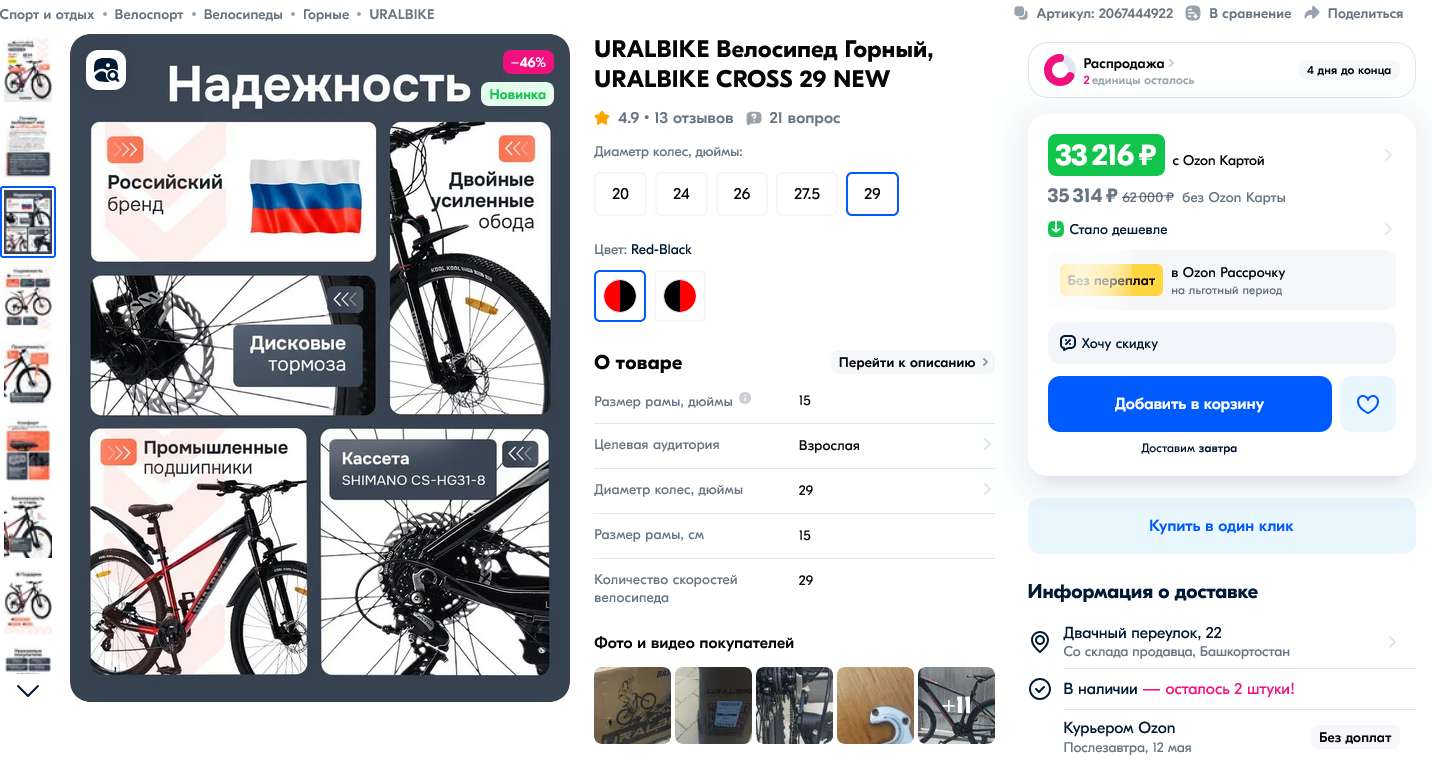Open the Горные breadcrumb category
This screenshot has width=1432, height=769.
[326, 14]
